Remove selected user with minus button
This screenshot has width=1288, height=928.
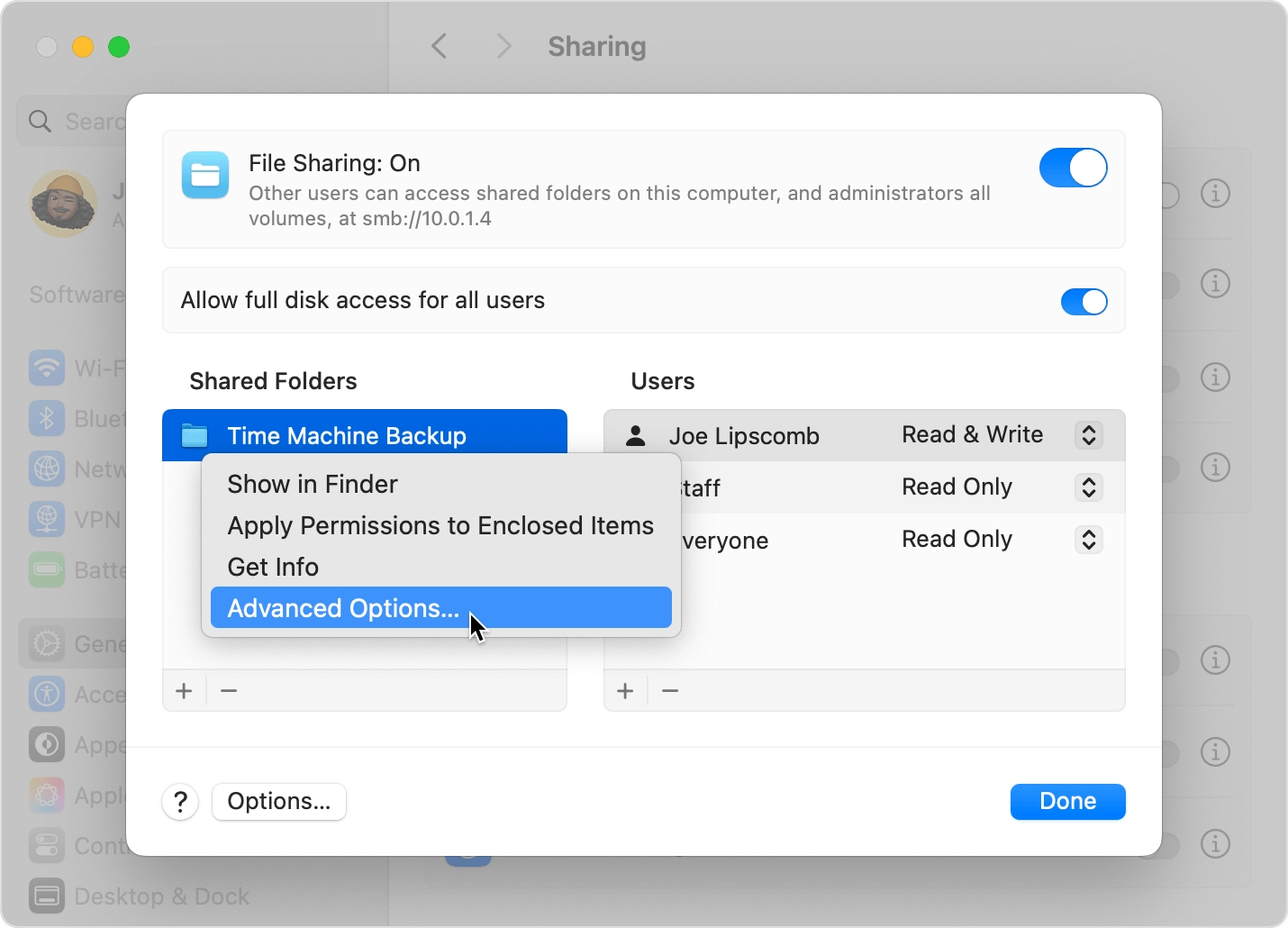click(670, 691)
